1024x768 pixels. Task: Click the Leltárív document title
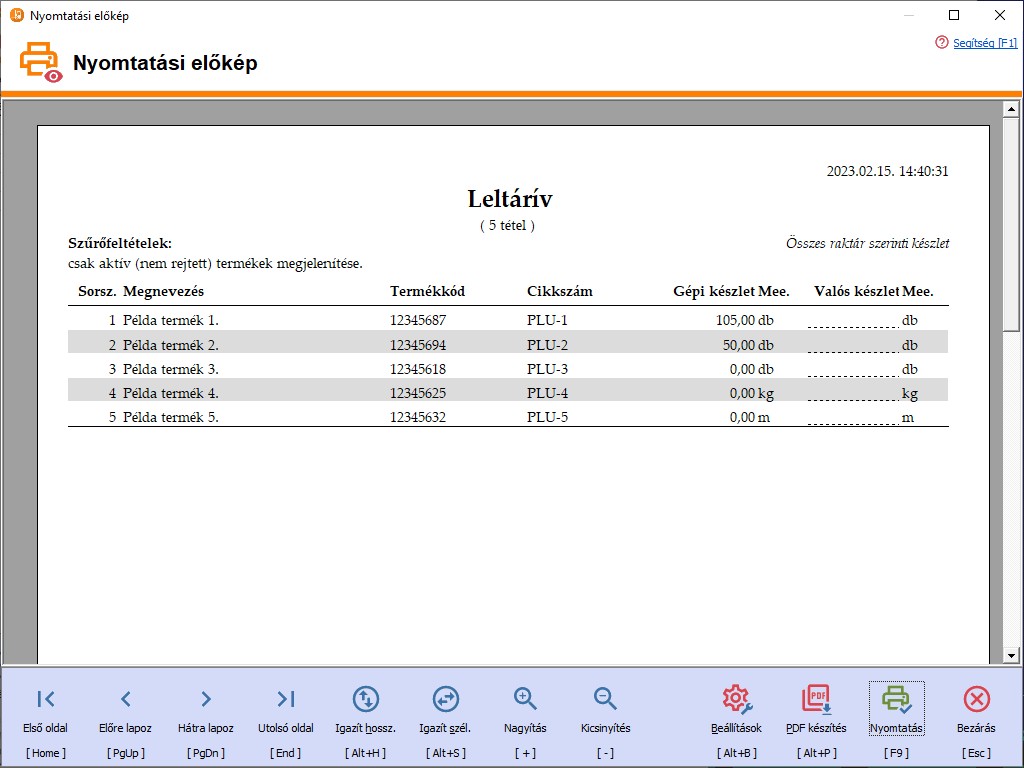point(509,199)
